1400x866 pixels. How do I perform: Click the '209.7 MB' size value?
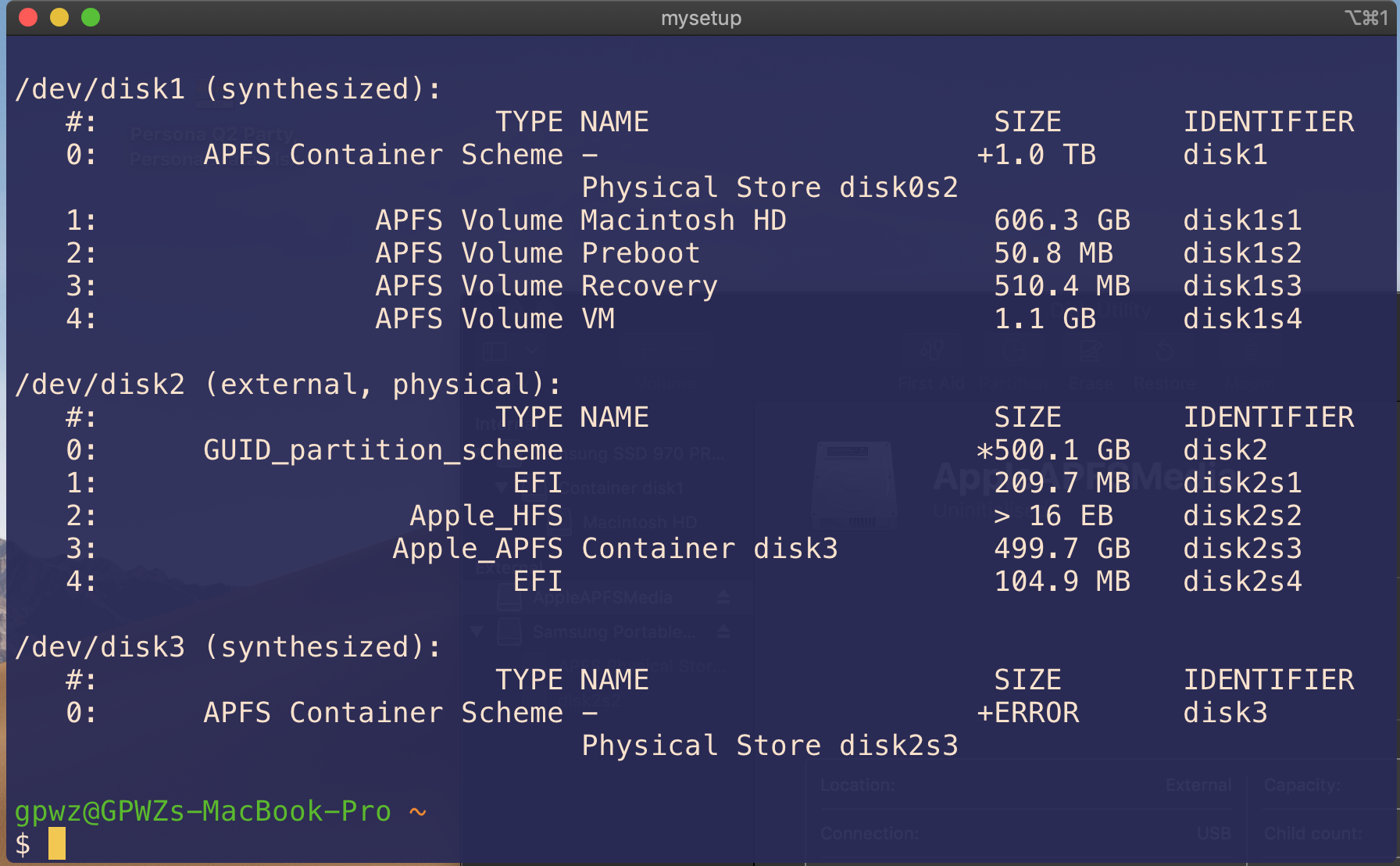pos(1062,483)
